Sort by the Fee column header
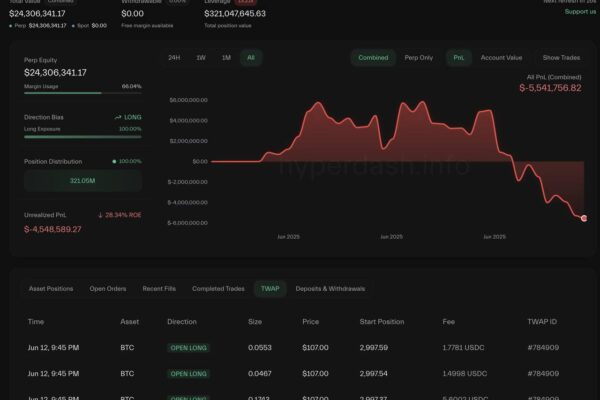600x400 pixels. click(448, 322)
